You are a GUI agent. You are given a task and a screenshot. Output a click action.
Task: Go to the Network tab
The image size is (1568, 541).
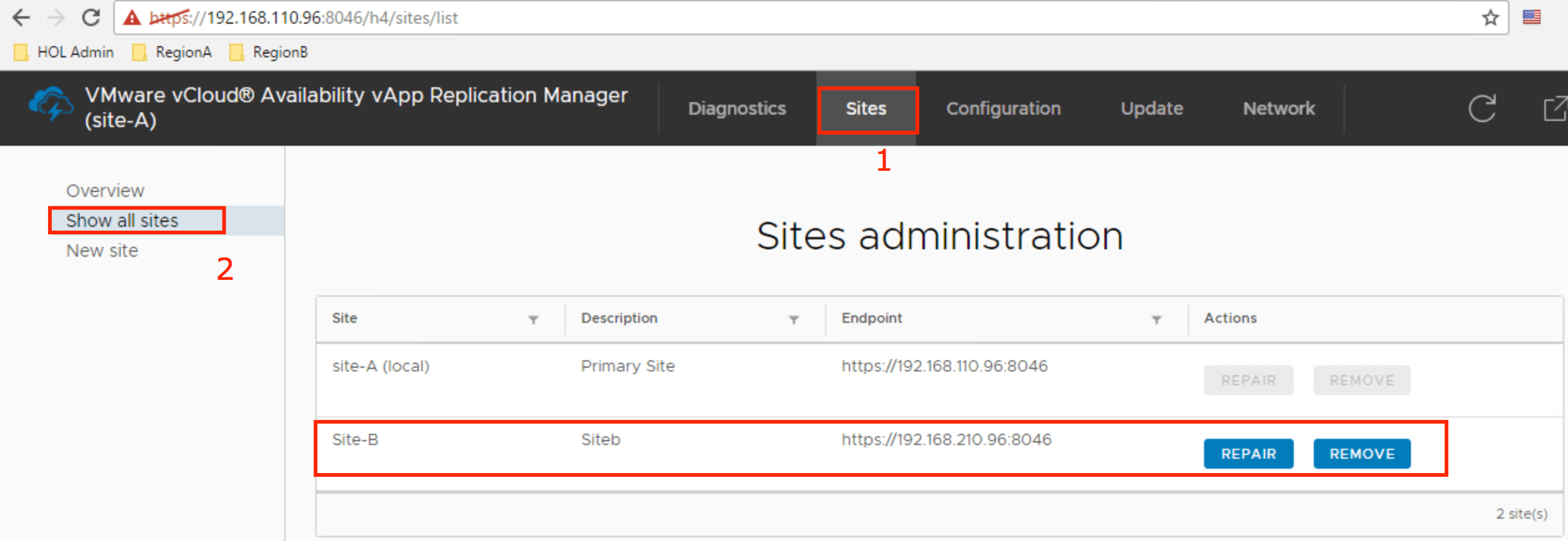[1278, 108]
